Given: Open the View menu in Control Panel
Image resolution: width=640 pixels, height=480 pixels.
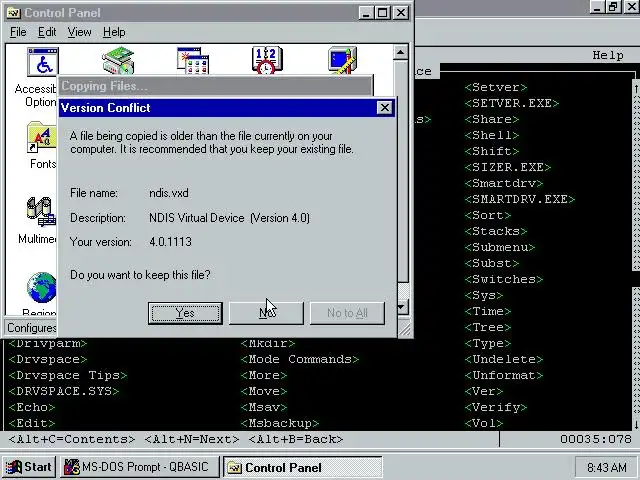Looking at the screenshot, I should click(x=79, y=32).
